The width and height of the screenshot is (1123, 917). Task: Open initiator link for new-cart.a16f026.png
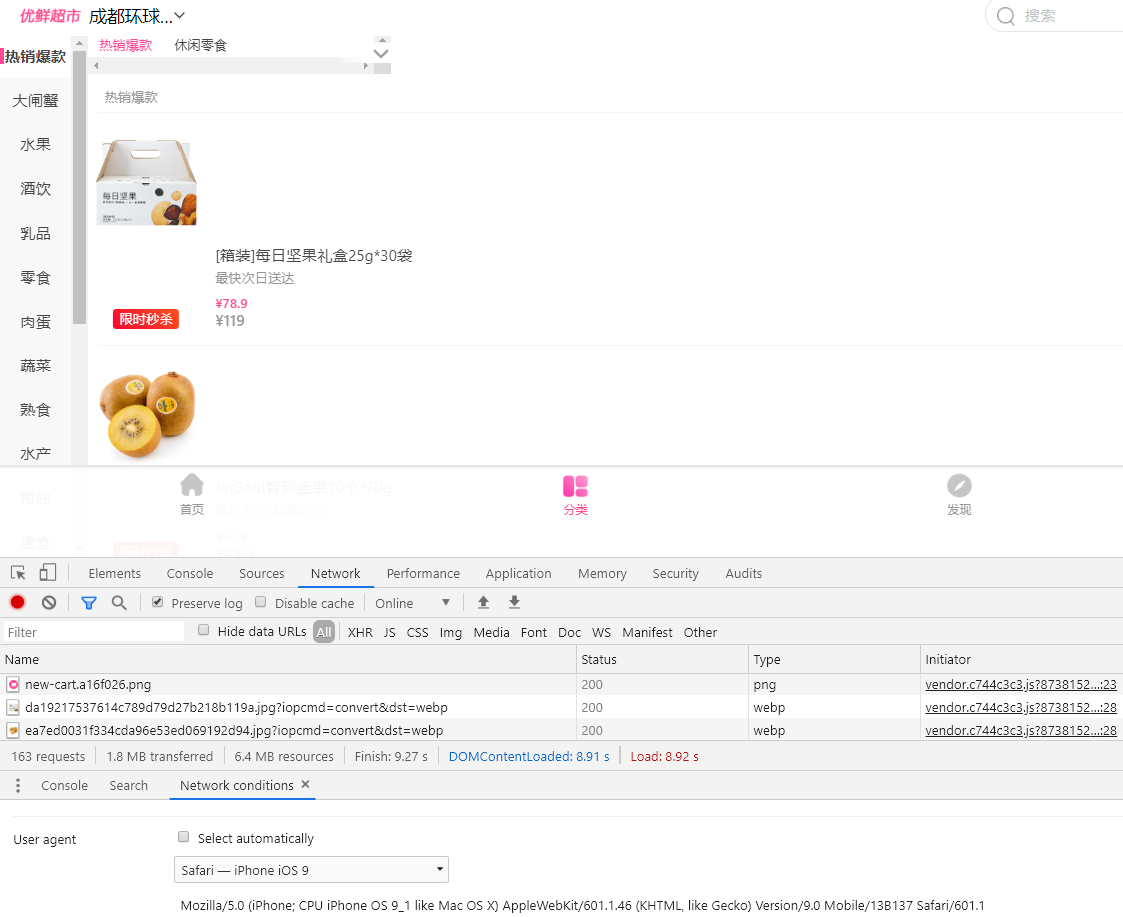(x=1021, y=685)
